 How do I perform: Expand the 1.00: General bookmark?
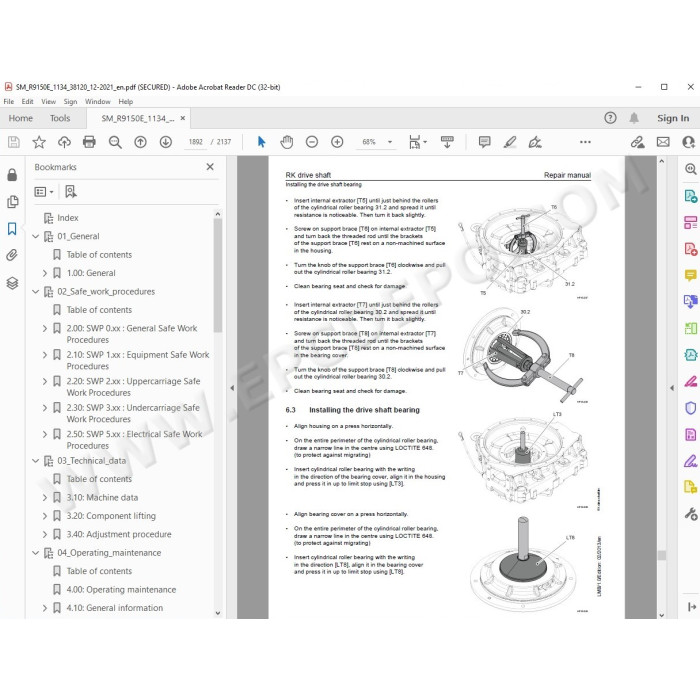(45, 273)
